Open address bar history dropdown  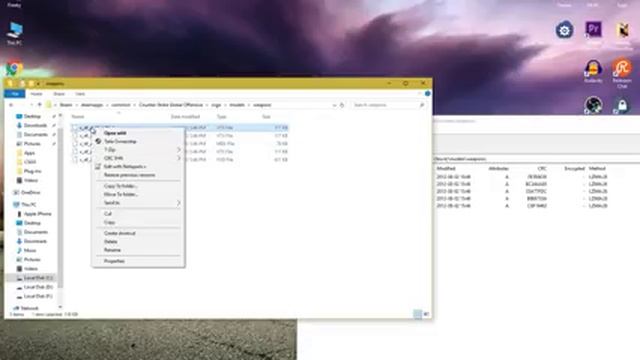click(x=334, y=105)
